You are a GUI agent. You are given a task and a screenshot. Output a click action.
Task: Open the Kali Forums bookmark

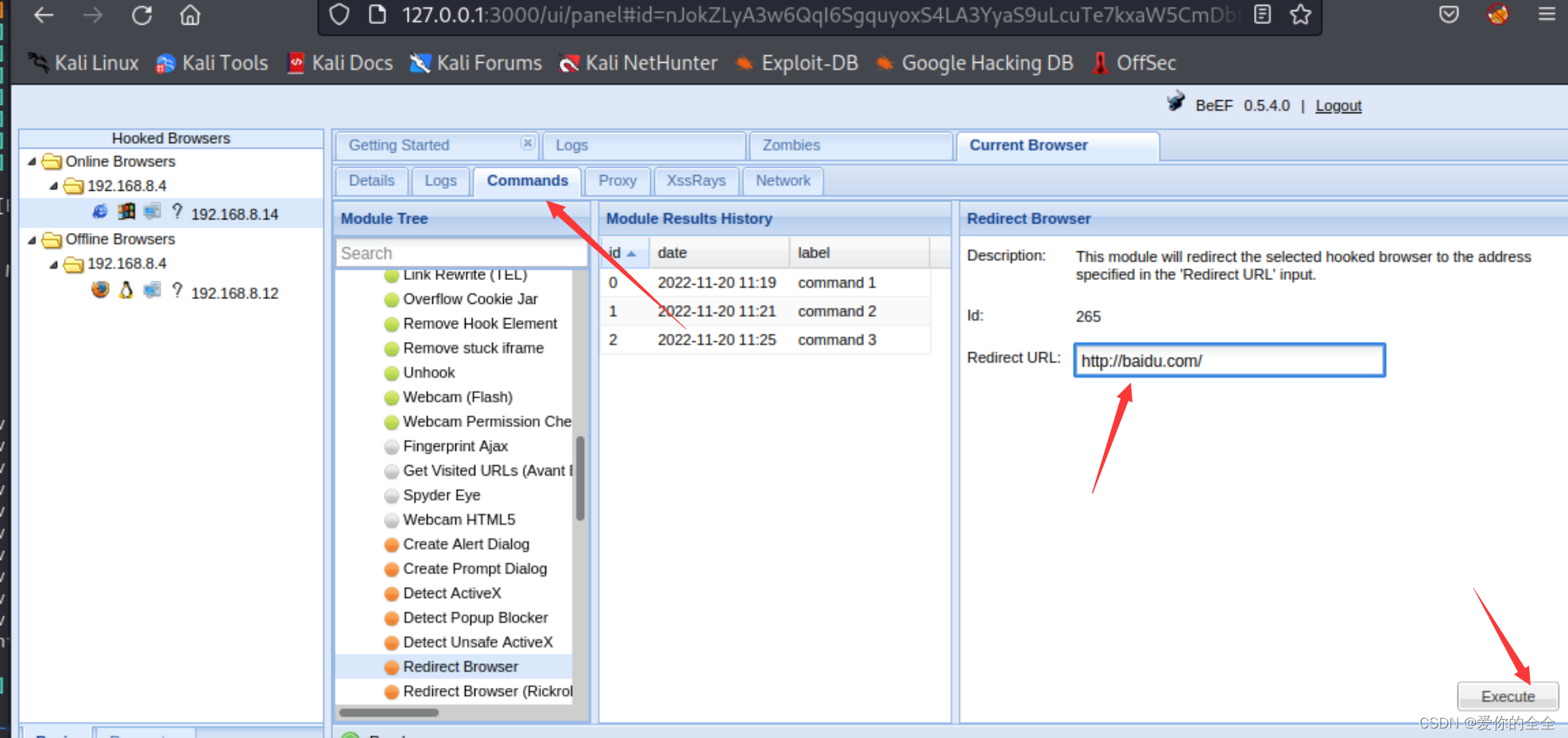[475, 63]
